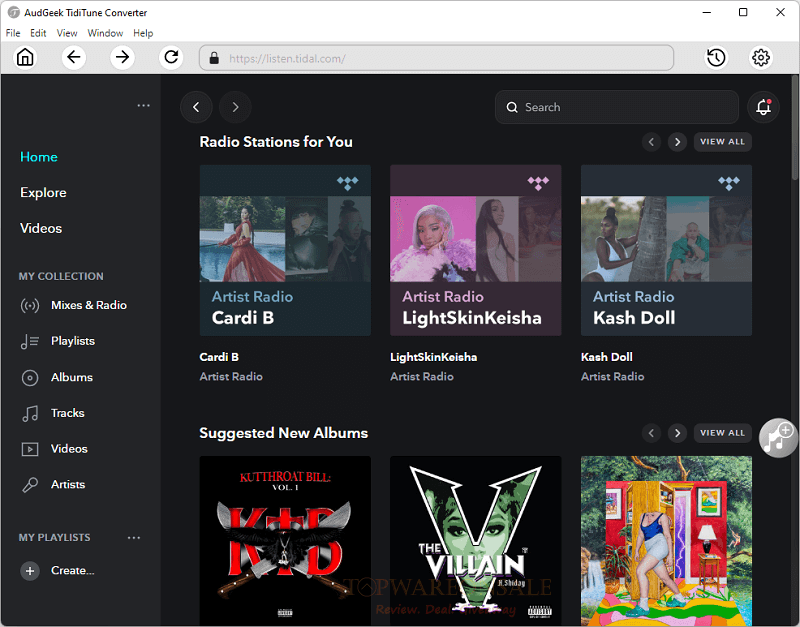Click the Kash Doll title below card
This screenshot has height=627, width=800.
point(607,357)
